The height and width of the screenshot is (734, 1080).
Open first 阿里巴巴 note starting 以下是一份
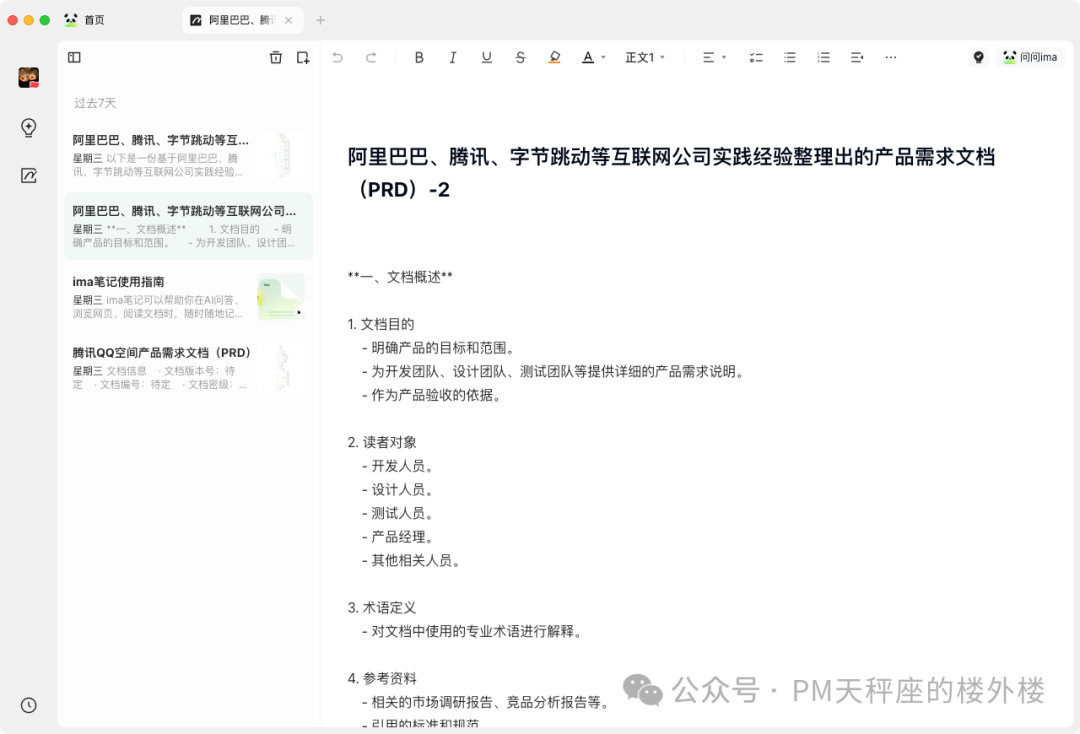click(x=188, y=155)
